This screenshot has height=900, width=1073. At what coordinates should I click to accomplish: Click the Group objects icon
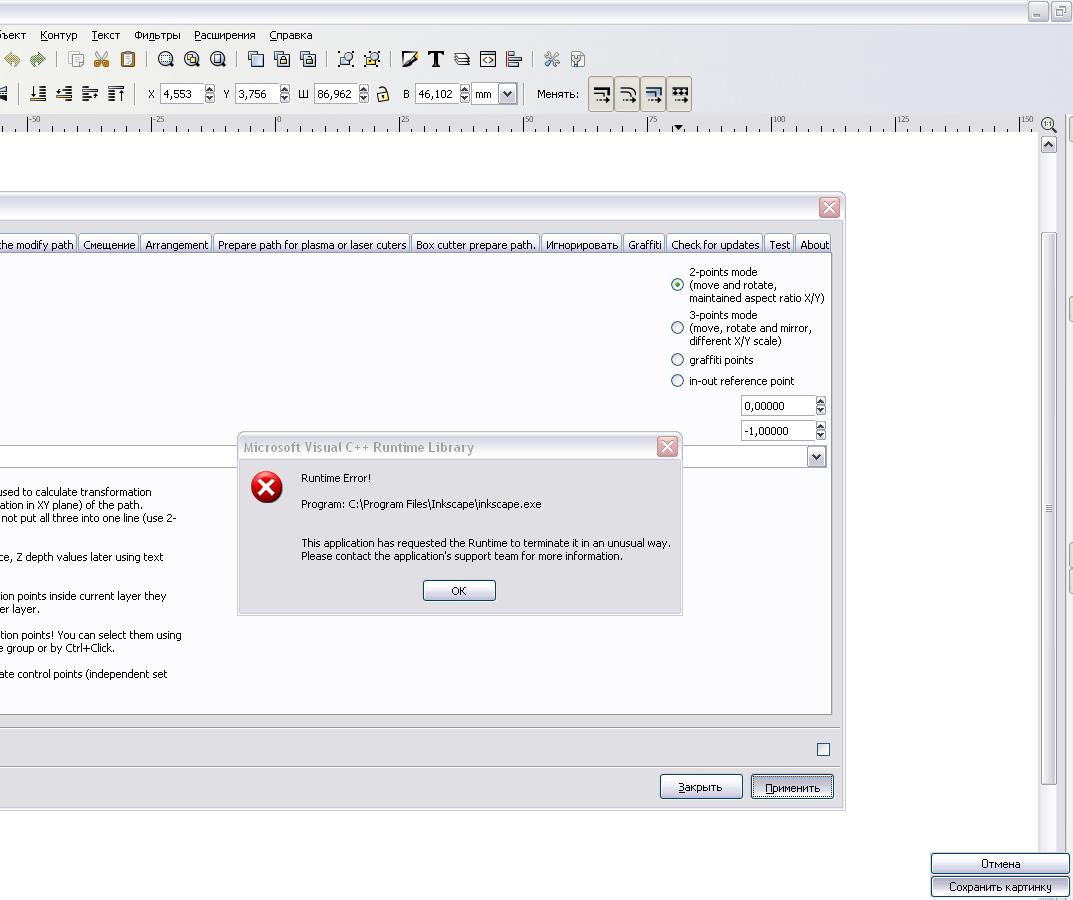click(346, 60)
